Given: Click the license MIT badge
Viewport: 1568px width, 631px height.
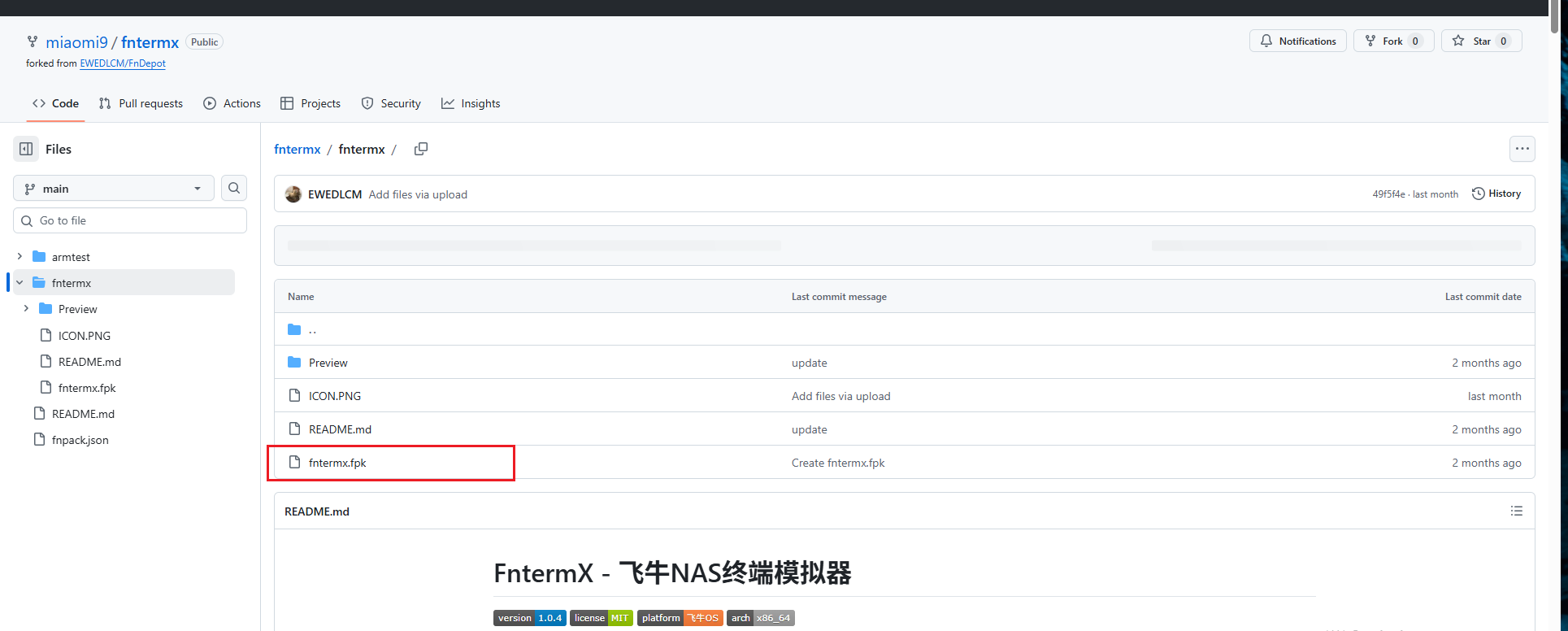Looking at the screenshot, I should click(x=602, y=618).
